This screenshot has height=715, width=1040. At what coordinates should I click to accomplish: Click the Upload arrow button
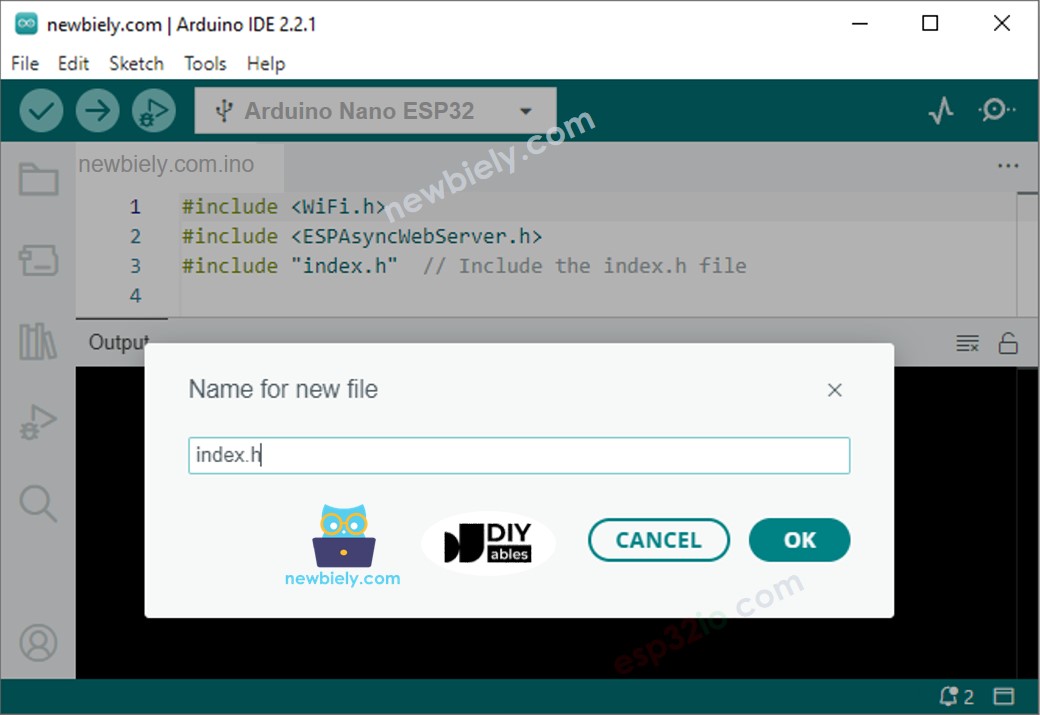coord(97,111)
